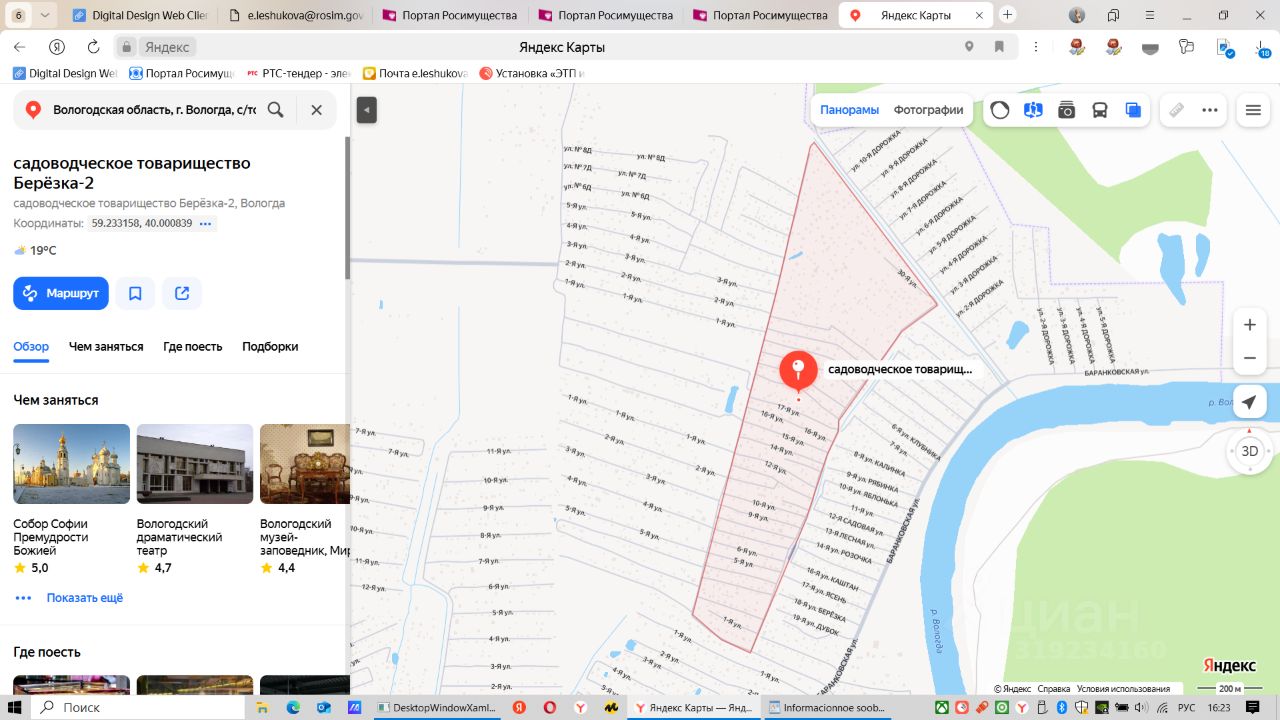Click Фотографии button on the map
This screenshot has width=1280, height=720.
(x=928, y=110)
